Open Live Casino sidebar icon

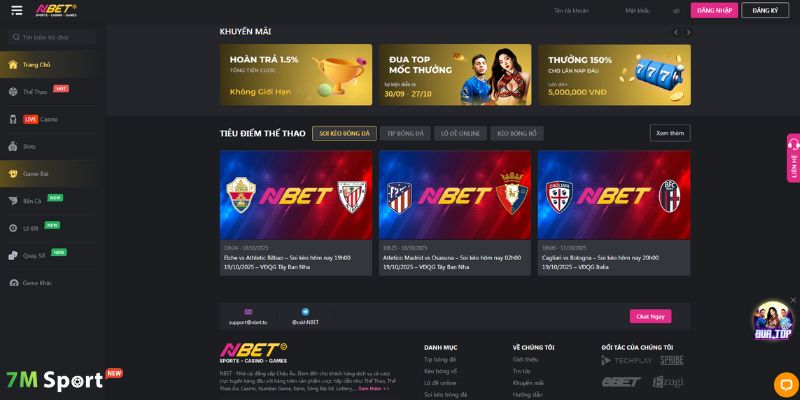click(x=13, y=119)
